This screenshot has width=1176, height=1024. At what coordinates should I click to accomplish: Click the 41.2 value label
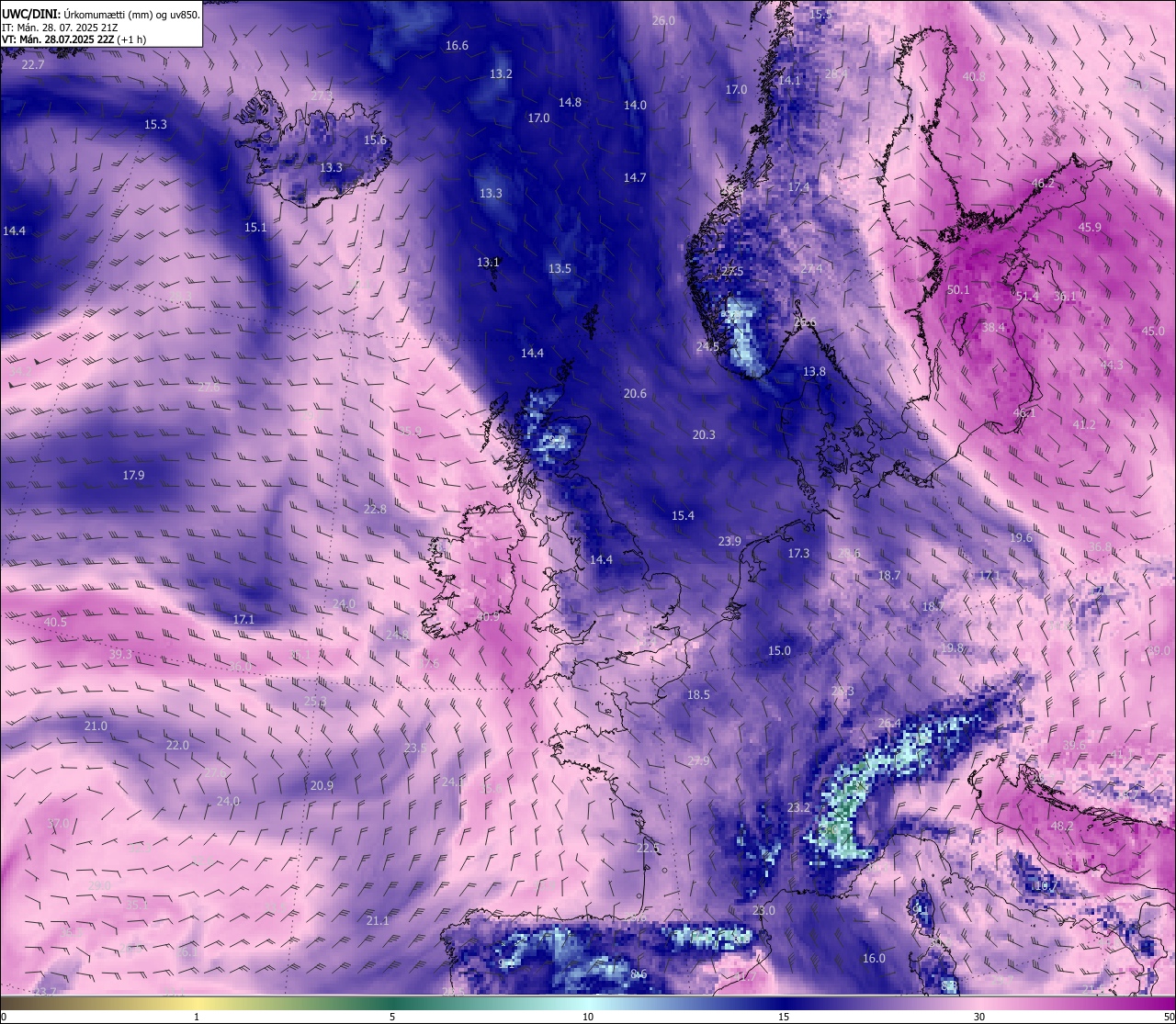coord(1084,424)
